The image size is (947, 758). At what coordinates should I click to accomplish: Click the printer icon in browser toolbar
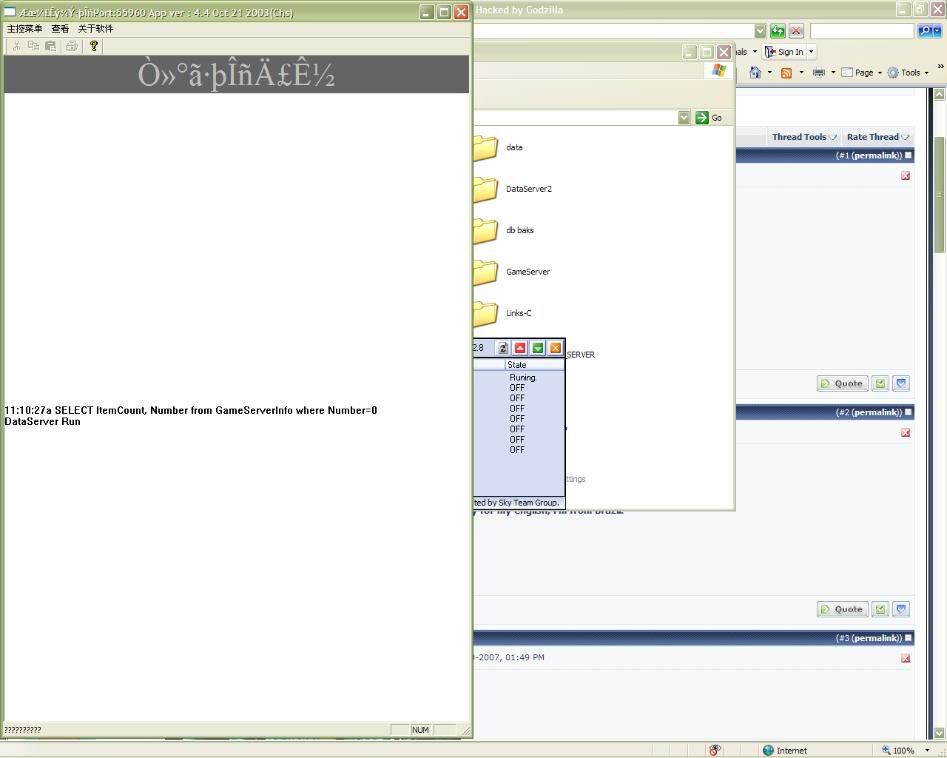point(819,73)
